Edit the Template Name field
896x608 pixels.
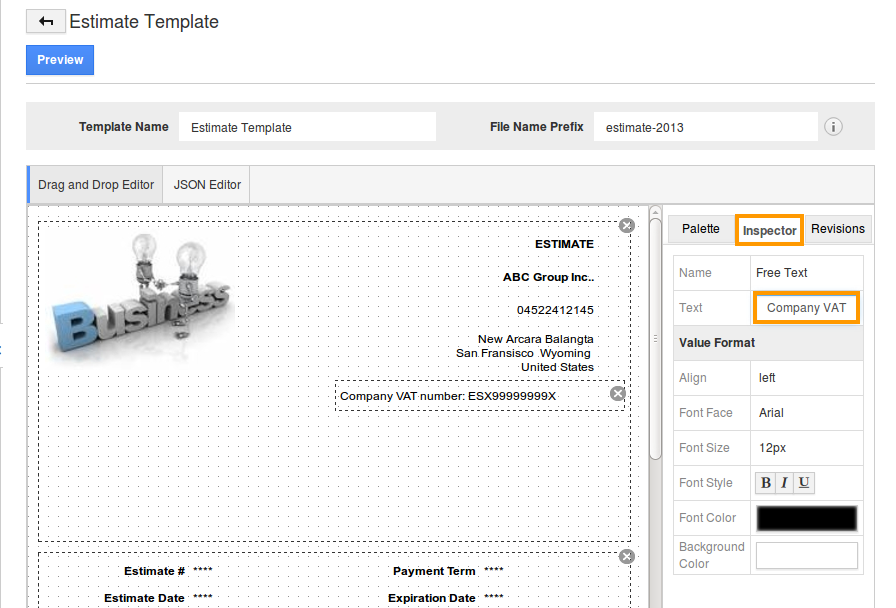(x=307, y=127)
